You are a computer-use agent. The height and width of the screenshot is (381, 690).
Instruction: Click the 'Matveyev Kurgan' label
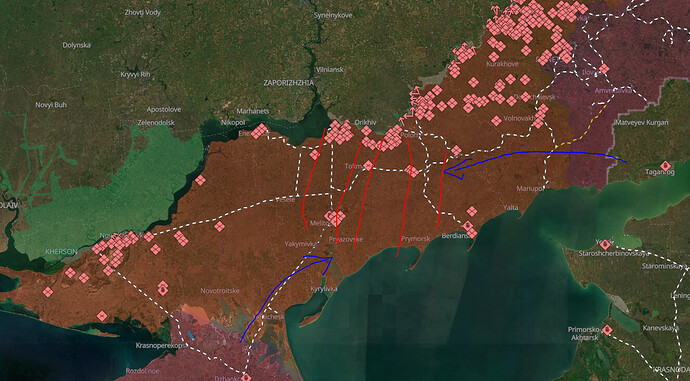[642, 122]
